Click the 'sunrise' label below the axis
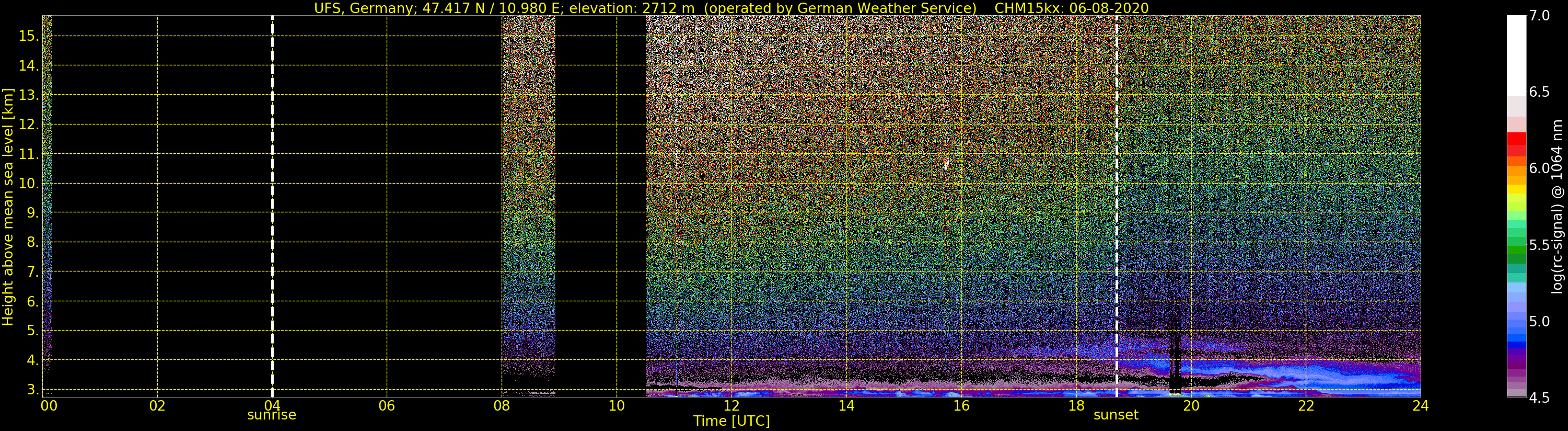This screenshot has height=431, width=1568. (x=272, y=415)
